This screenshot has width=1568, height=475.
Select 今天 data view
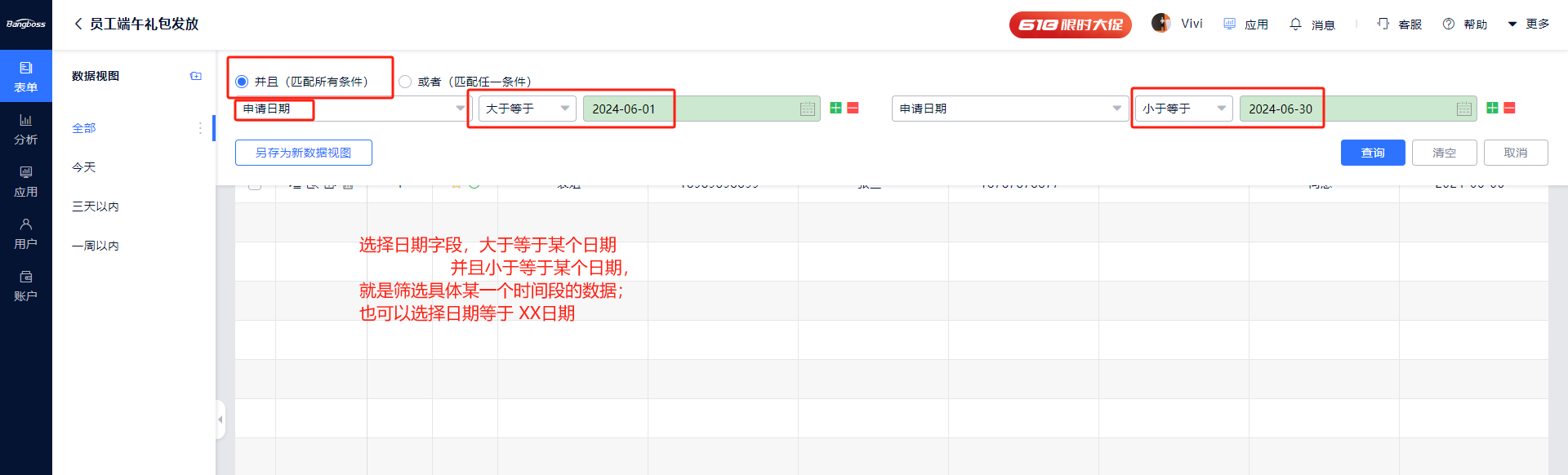click(84, 167)
